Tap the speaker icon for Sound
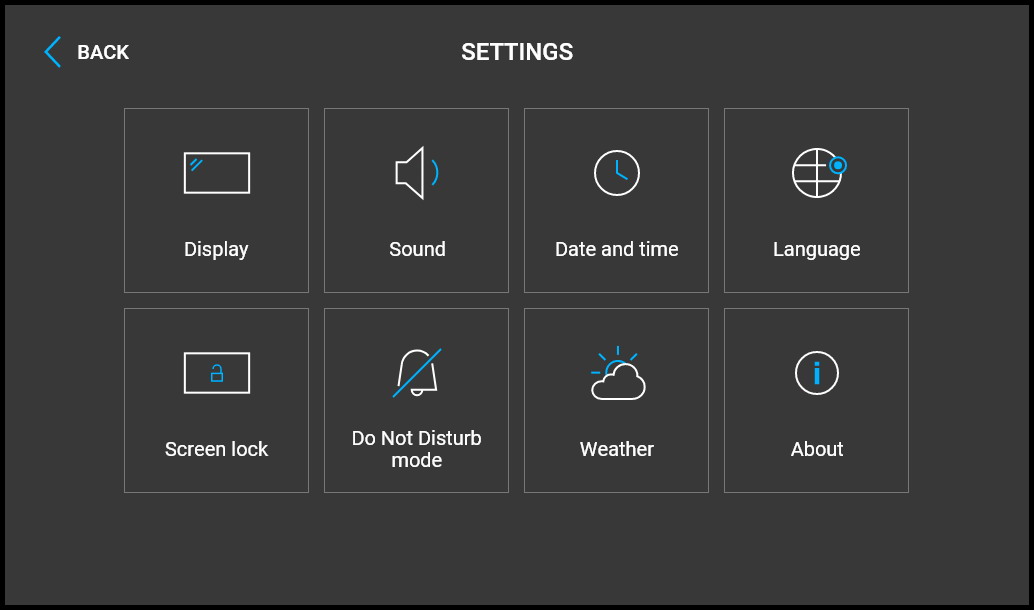Viewport: 1034px width, 610px height. point(416,173)
